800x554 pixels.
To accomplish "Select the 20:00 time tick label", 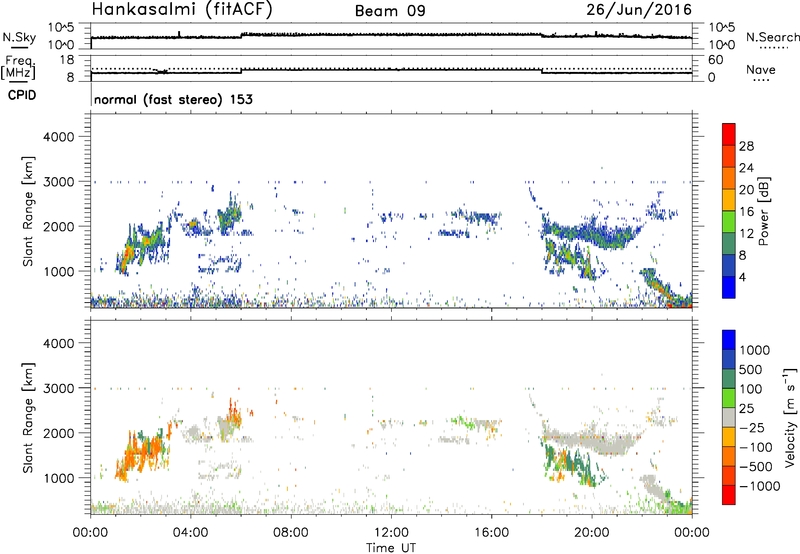I will coord(592,533).
